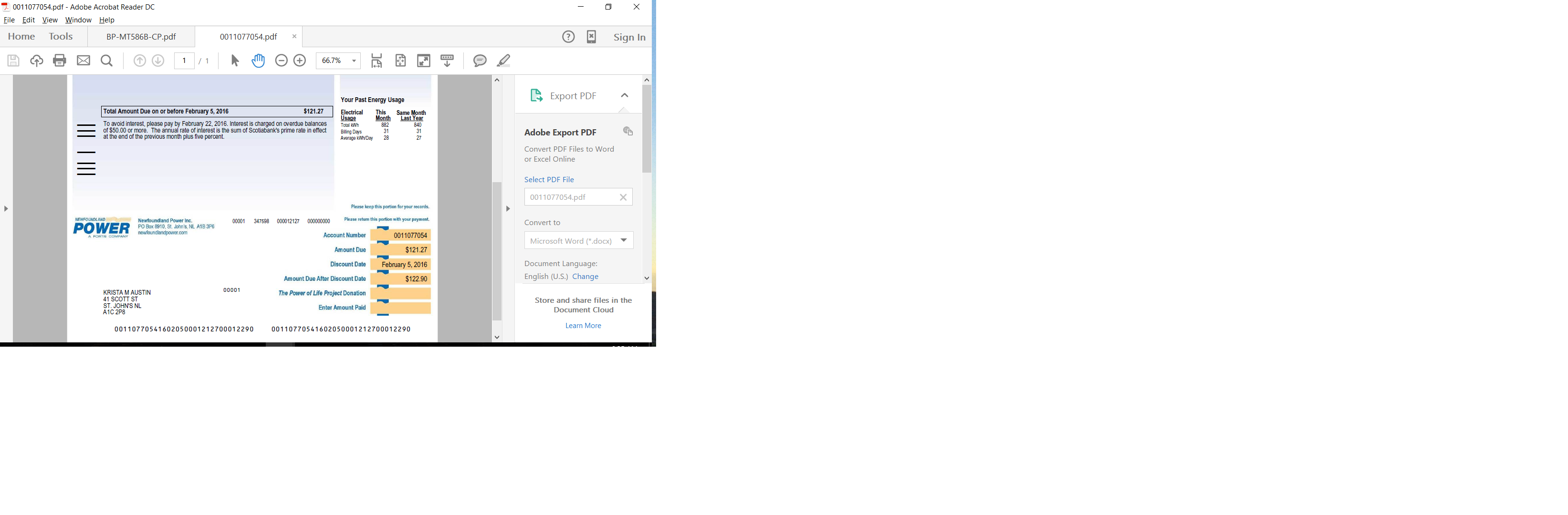Image resolution: width=1568 pixels, height=515 pixels.
Task: Open the View menu
Action: [x=50, y=20]
